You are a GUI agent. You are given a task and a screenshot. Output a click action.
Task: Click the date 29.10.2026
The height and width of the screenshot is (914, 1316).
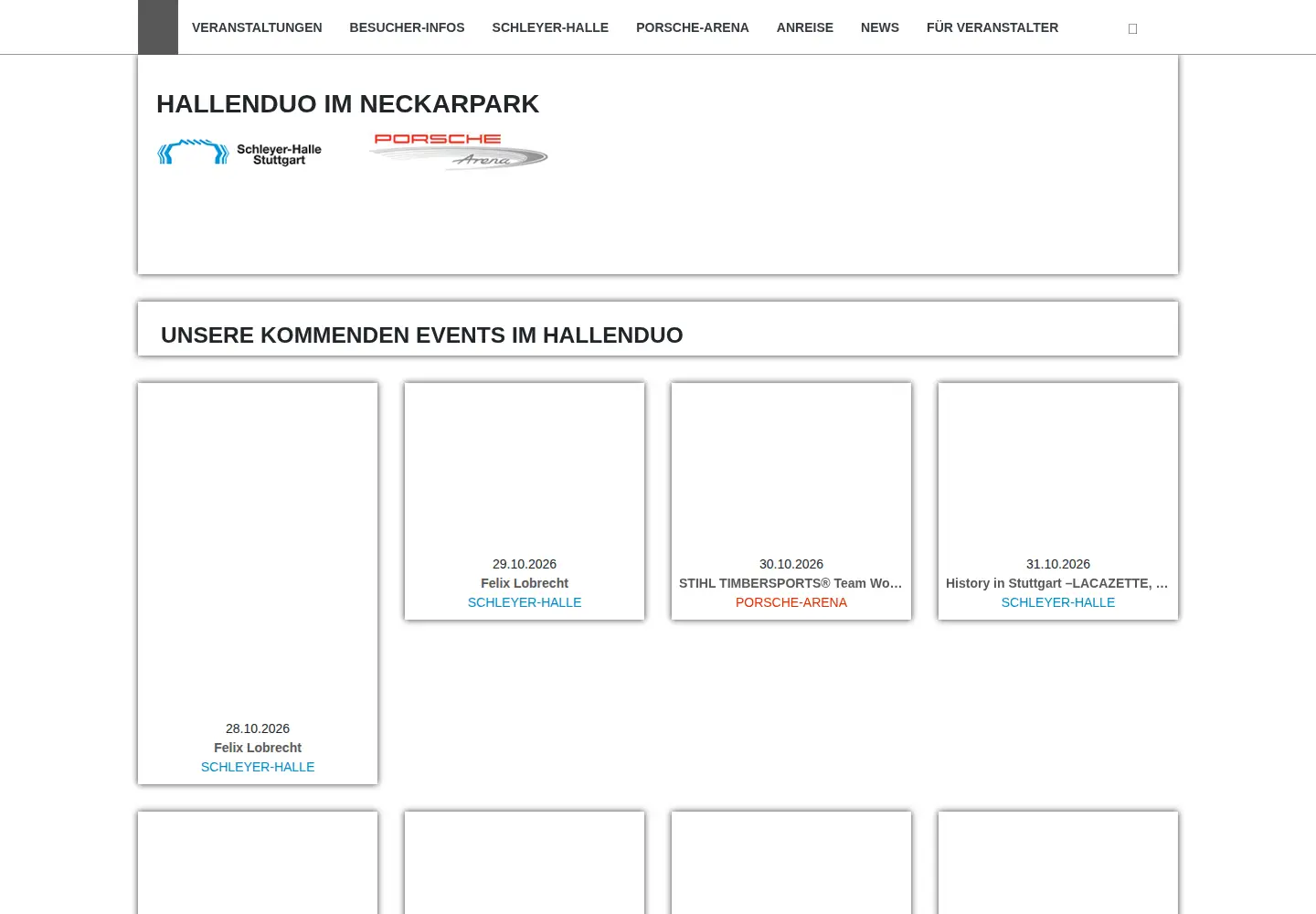click(x=525, y=564)
